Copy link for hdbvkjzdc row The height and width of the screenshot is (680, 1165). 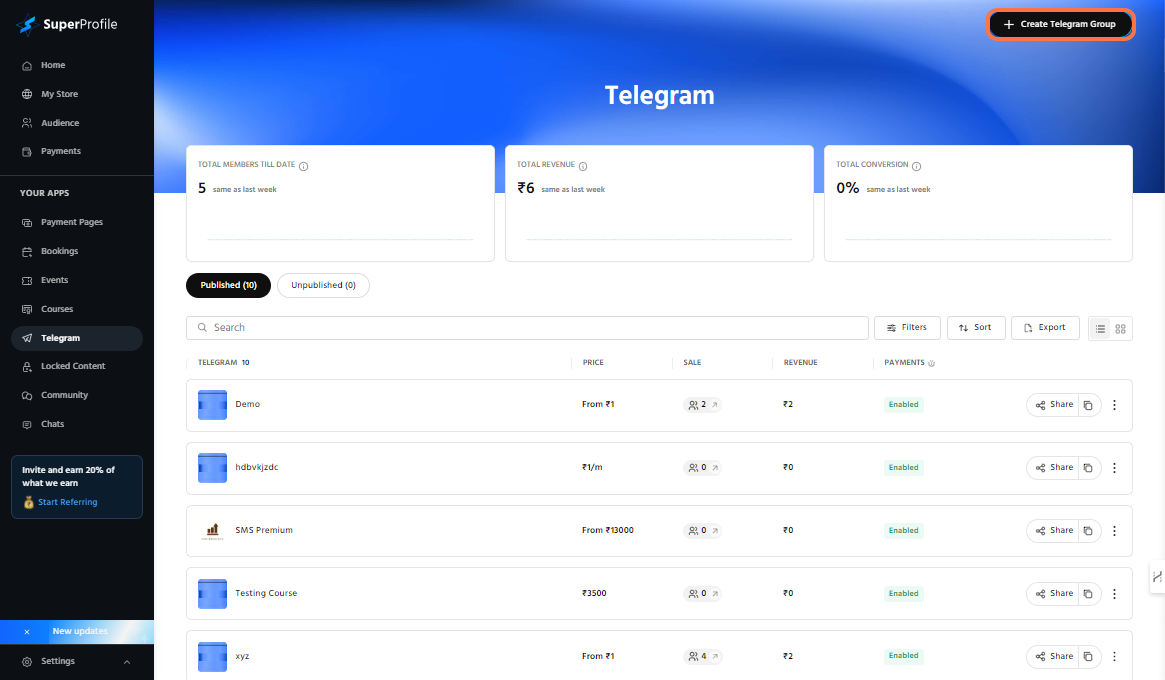1088,468
